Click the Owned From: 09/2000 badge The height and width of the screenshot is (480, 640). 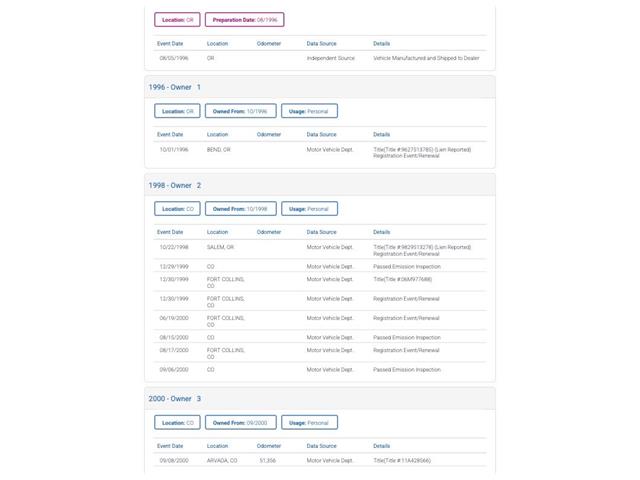240,422
